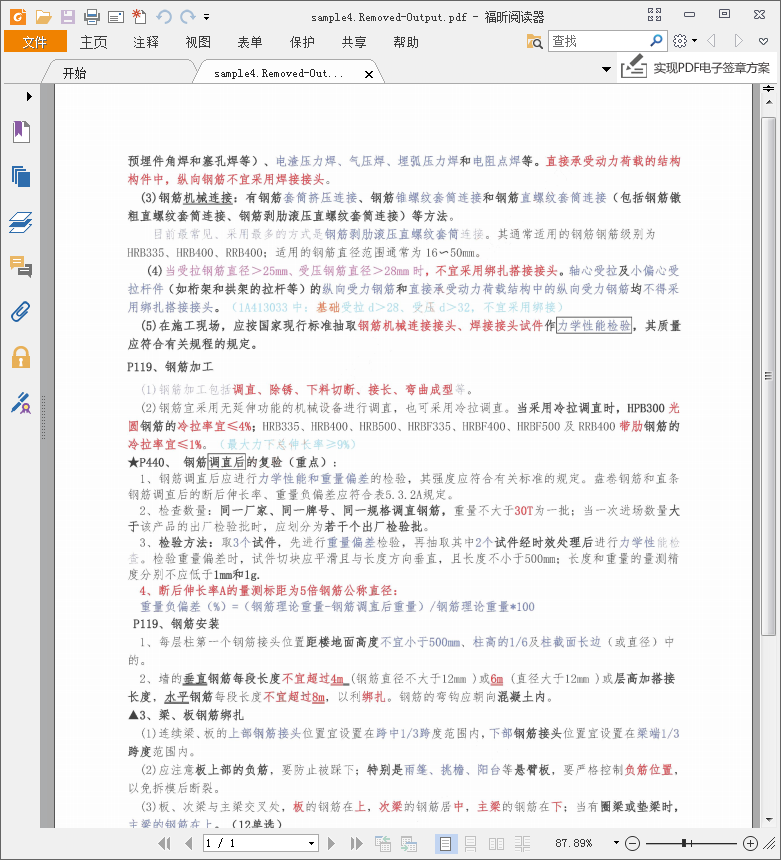Click the vertical scrollbar down arrow
This screenshot has height=860, width=781.
tap(768, 820)
